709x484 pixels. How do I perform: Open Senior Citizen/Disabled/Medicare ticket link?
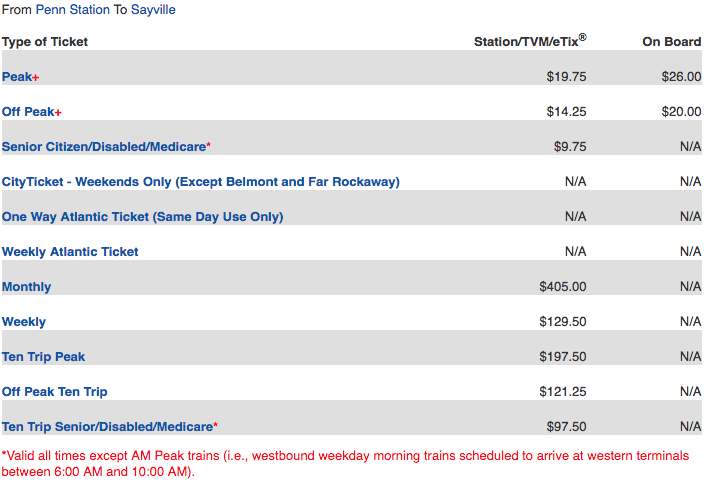click(106, 147)
